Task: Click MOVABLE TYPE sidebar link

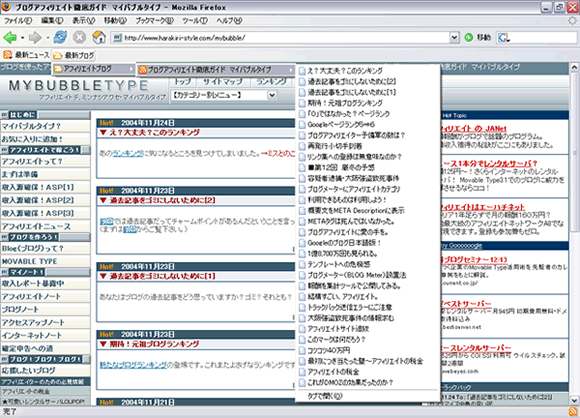Action: [30, 261]
